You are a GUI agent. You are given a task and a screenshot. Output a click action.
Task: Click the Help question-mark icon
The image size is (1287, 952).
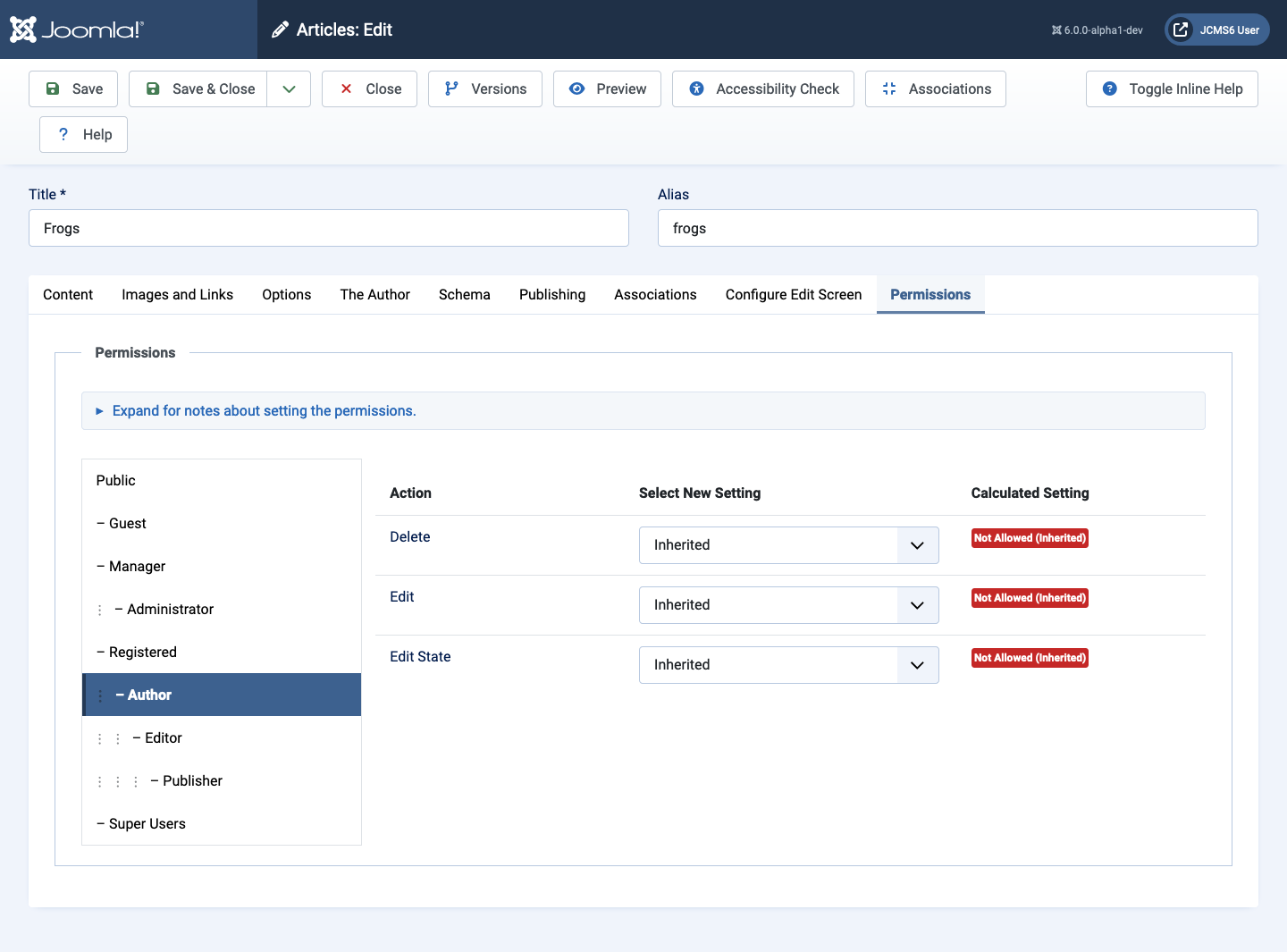(62, 134)
